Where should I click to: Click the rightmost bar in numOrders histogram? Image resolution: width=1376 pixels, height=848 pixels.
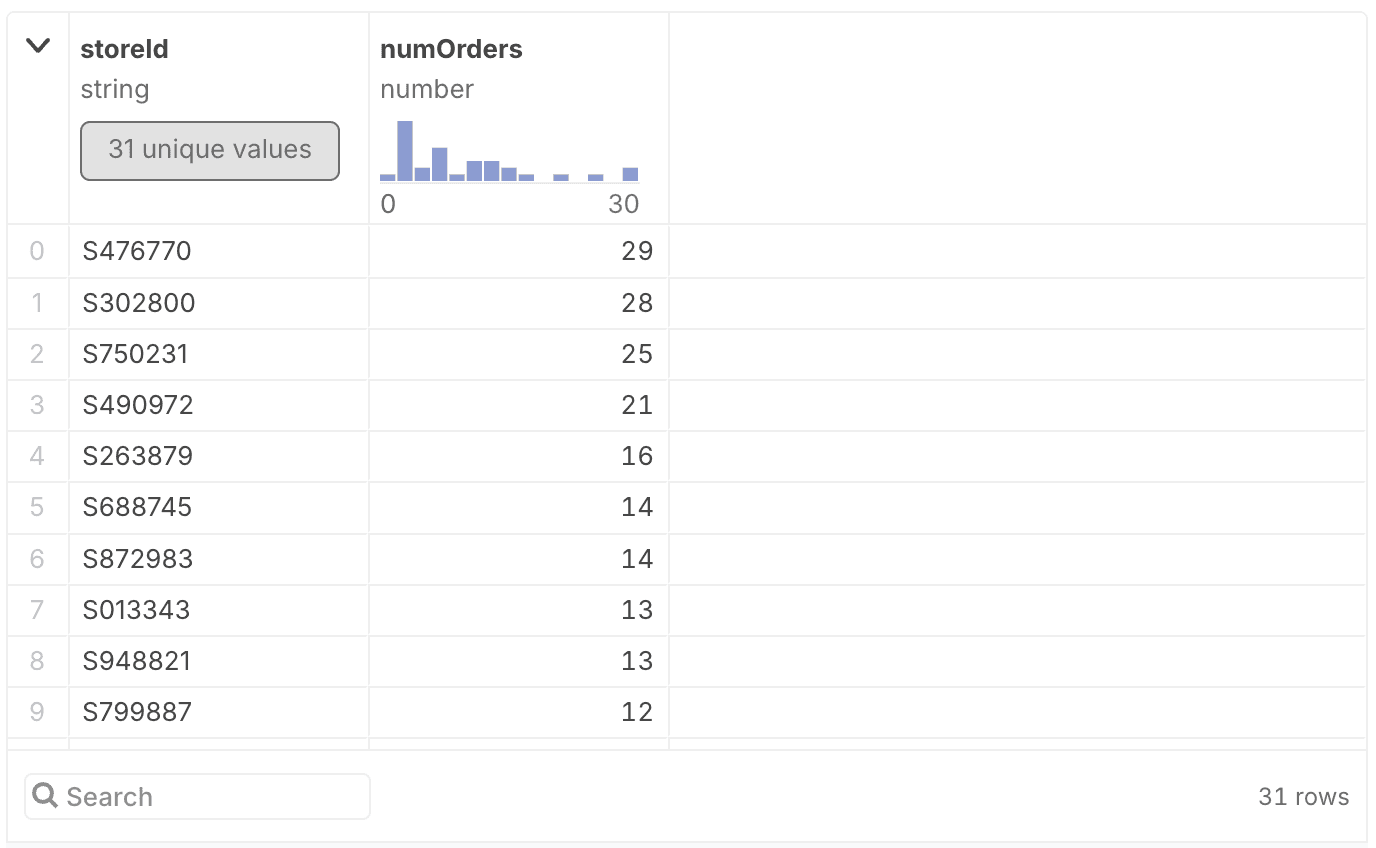pos(630,174)
